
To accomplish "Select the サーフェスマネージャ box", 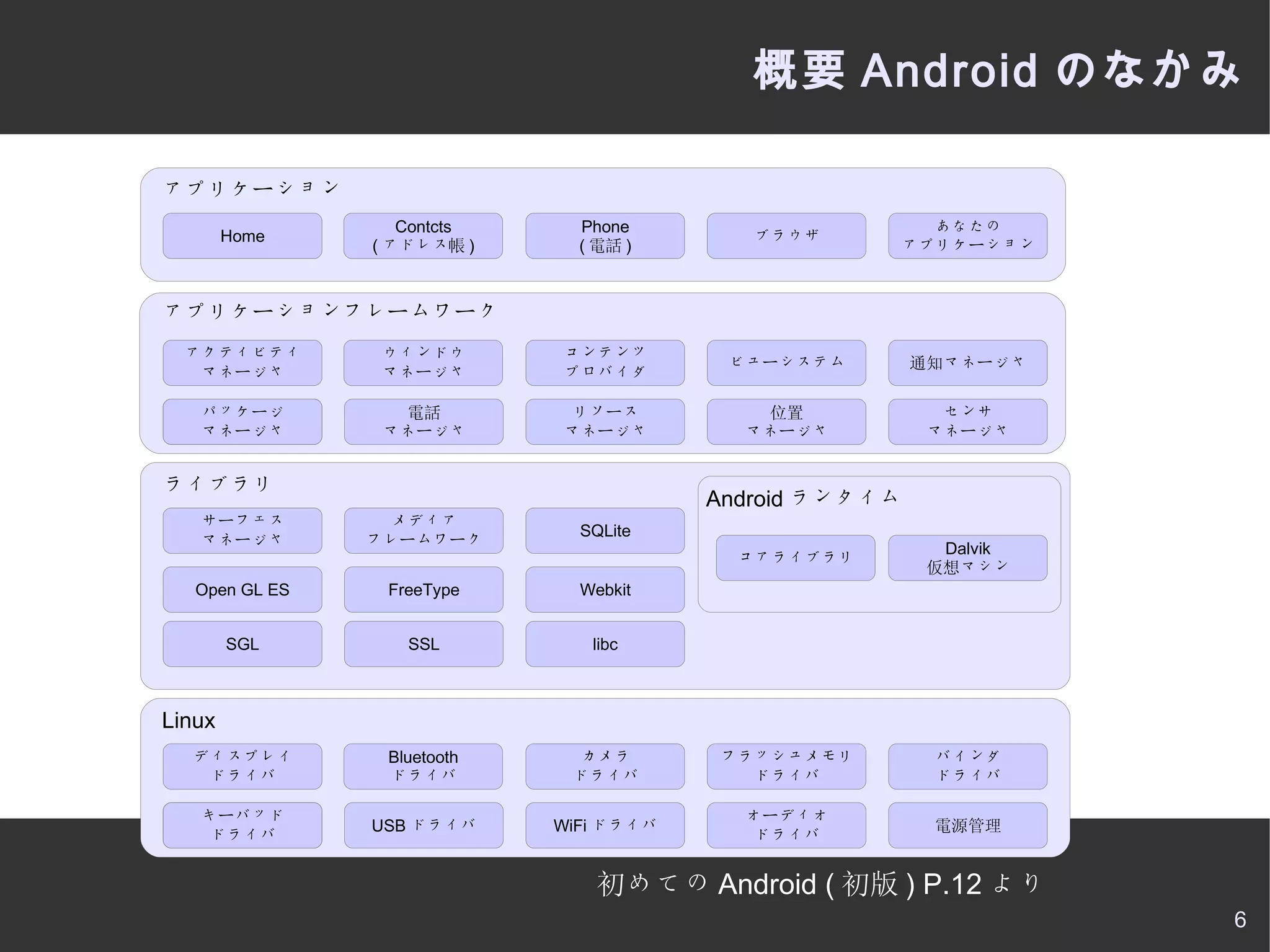I will coord(242,530).
